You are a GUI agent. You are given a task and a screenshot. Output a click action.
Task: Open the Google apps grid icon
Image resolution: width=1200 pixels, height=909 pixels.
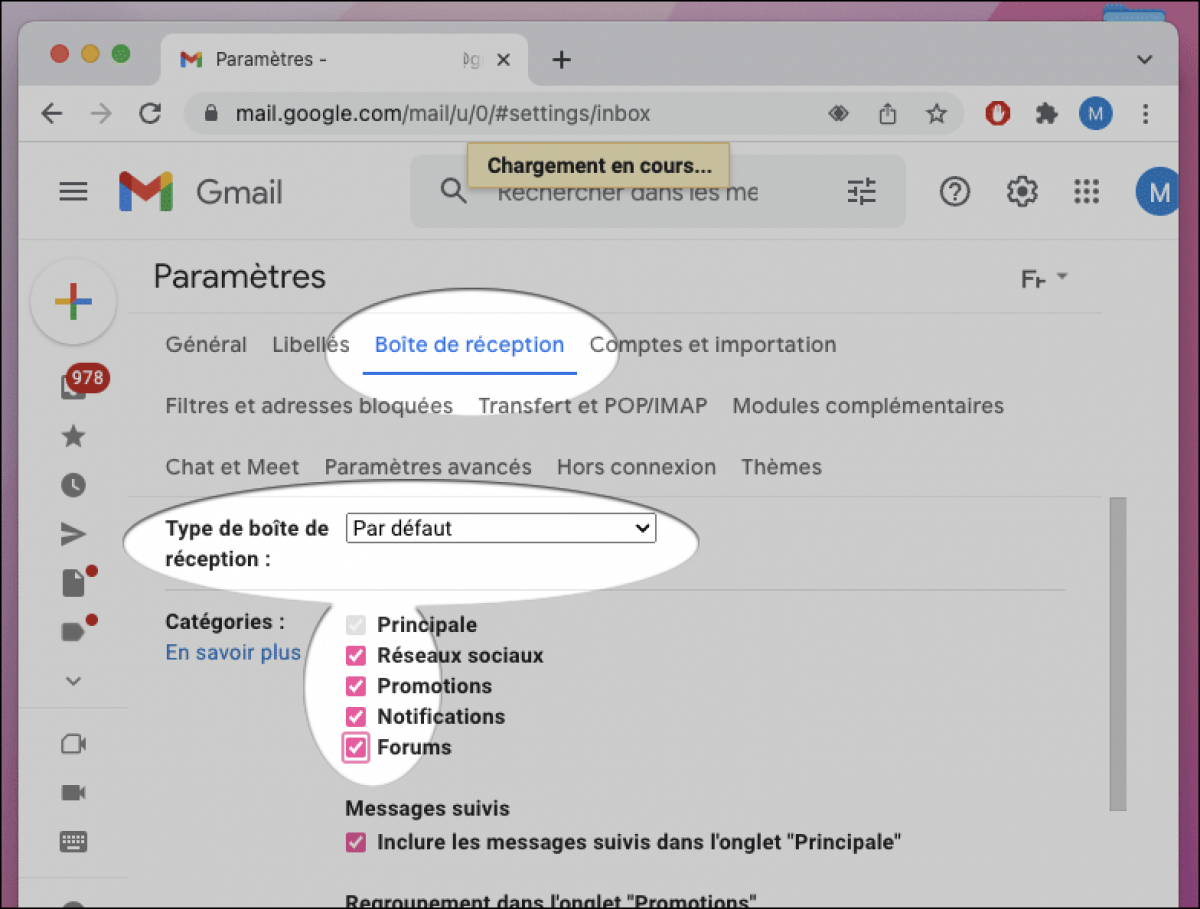coord(1087,191)
